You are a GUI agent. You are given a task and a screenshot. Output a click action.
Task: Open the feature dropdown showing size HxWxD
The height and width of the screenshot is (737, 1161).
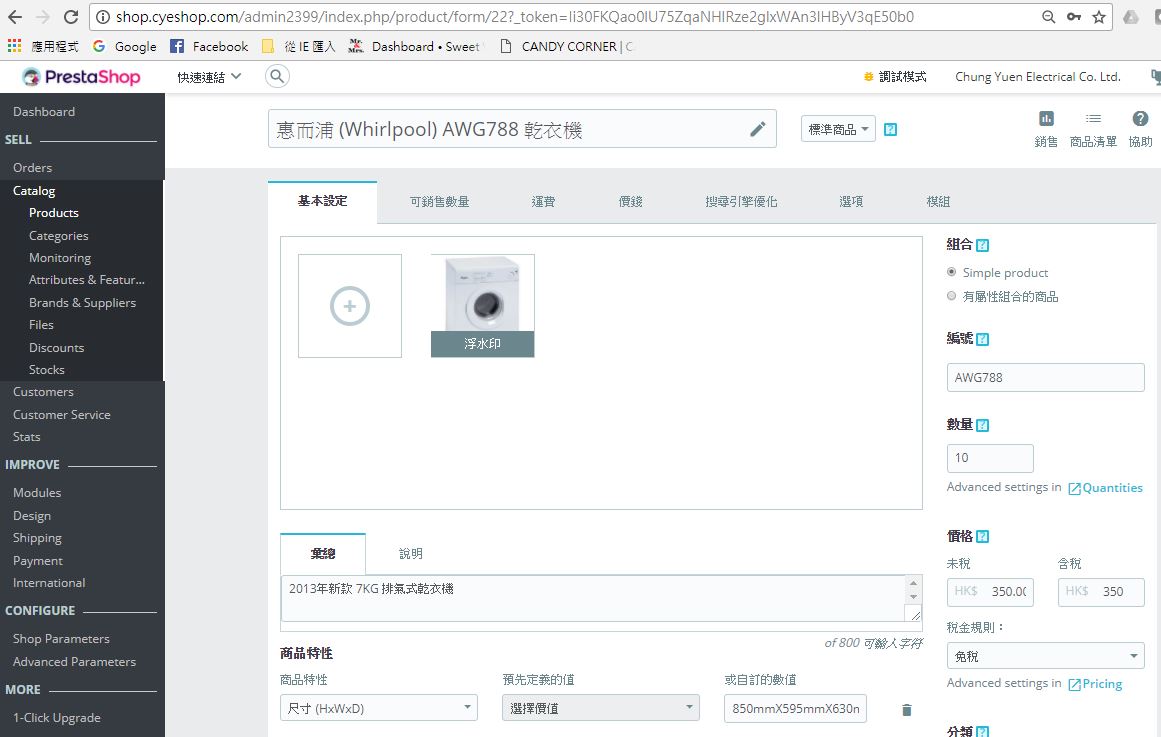click(378, 707)
